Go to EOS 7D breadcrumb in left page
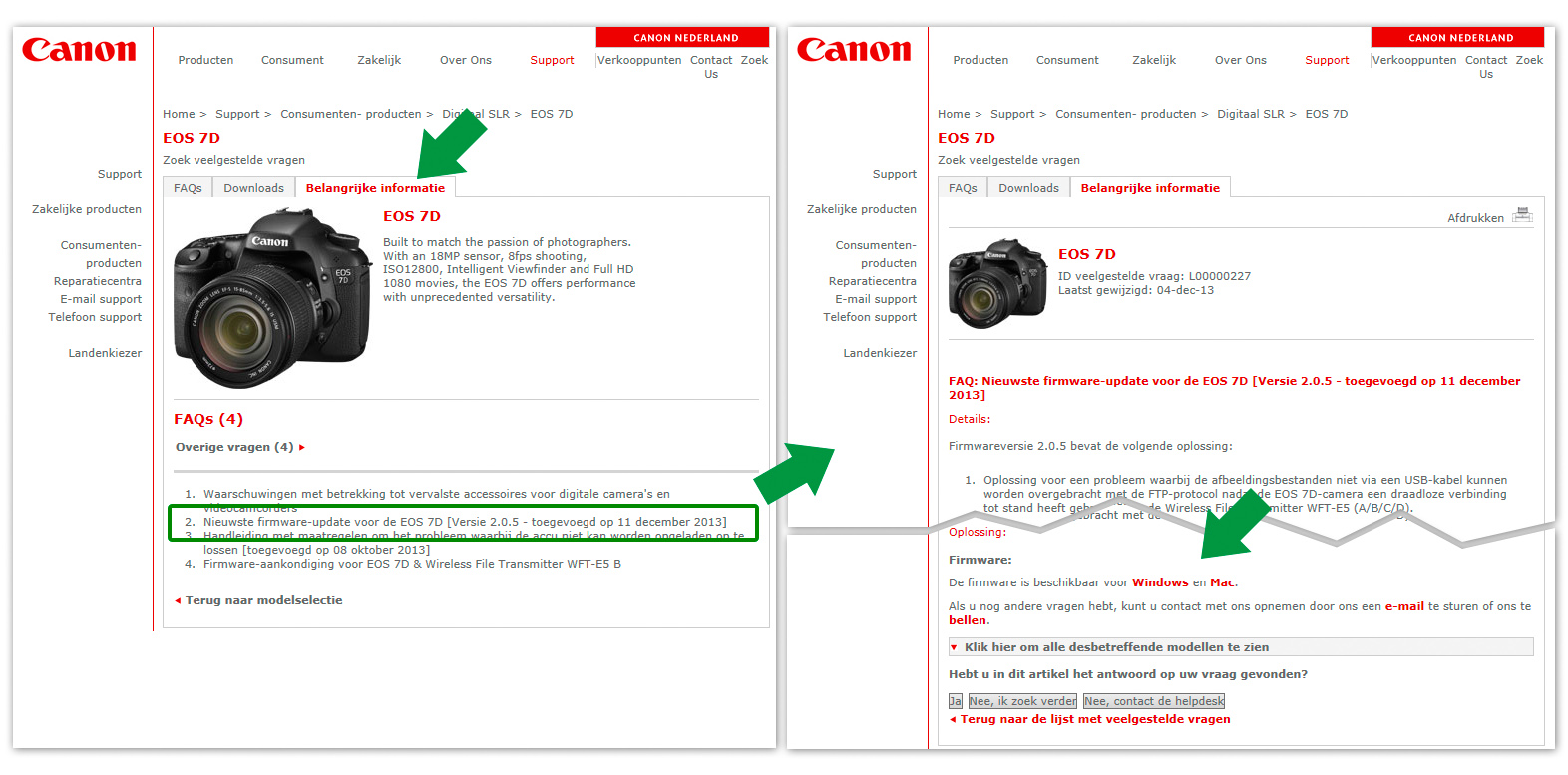 [x=552, y=114]
